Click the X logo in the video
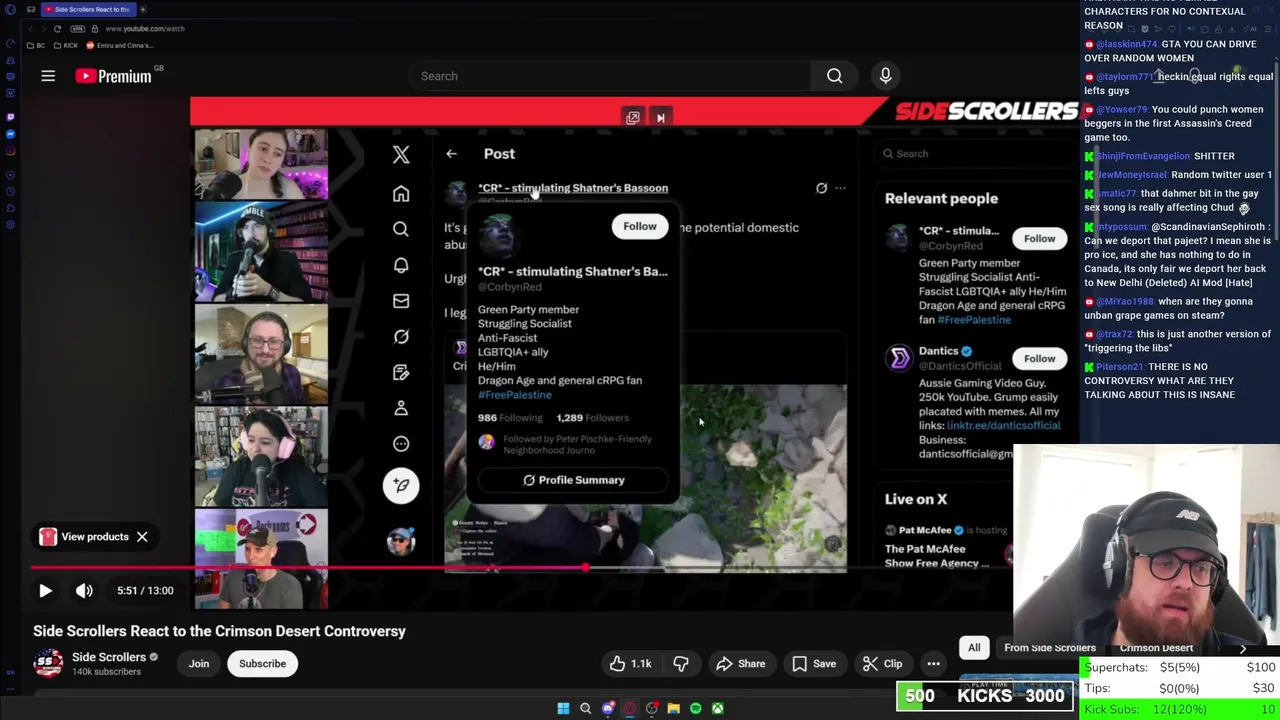 point(401,155)
